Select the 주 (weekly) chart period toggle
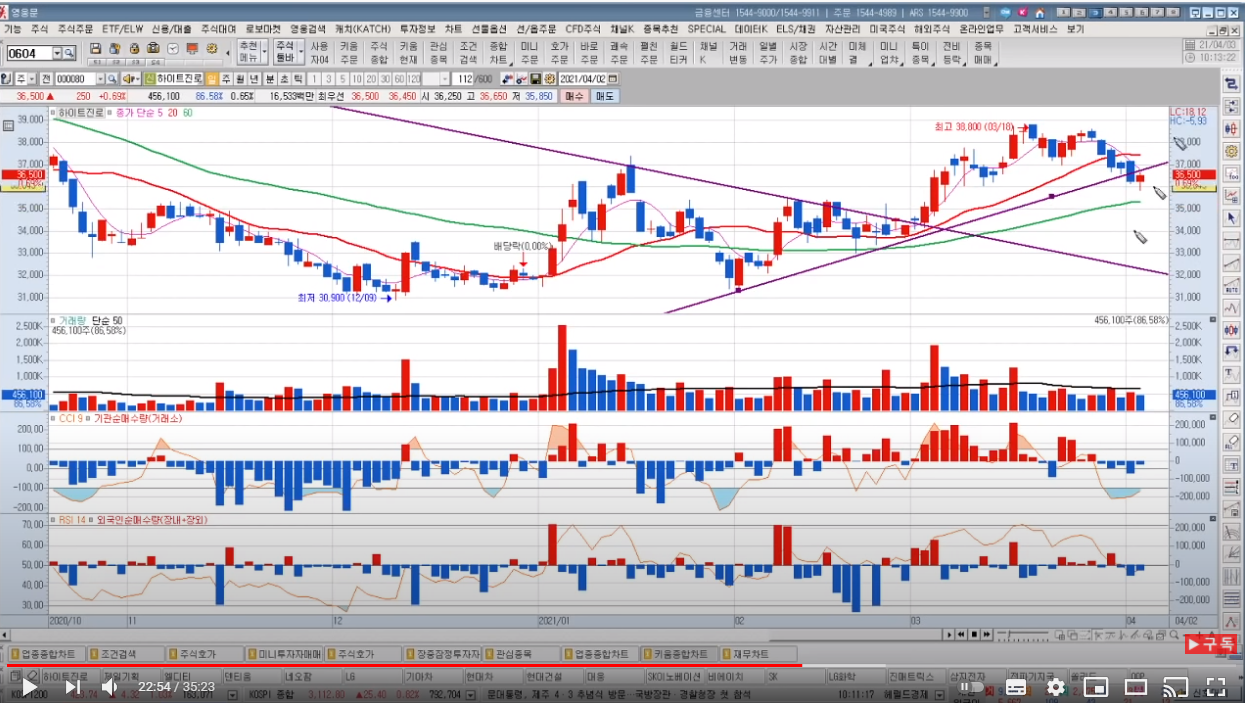This screenshot has width=1245, height=703. point(226,79)
